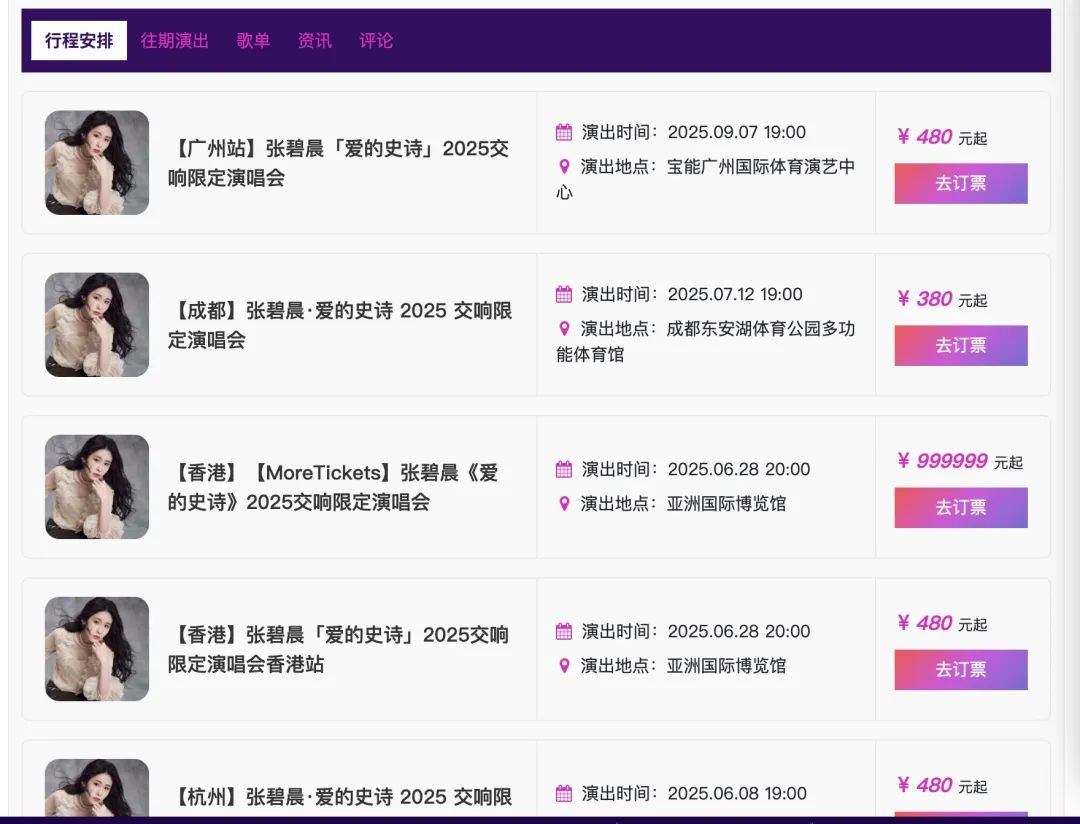Click calendar icon beside 2025.09.07 19:00
Screen dimensions: 1080x824
point(563,132)
